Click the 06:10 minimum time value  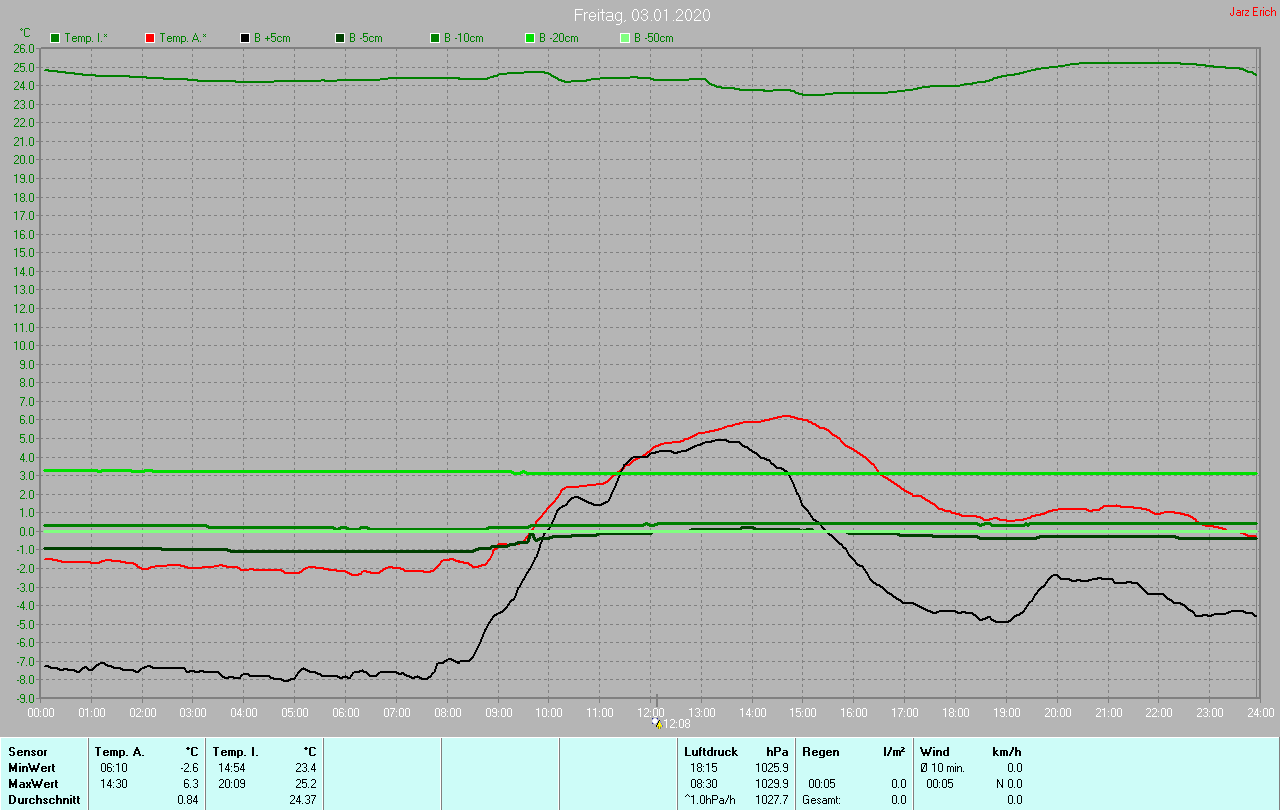tap(113, 768)
